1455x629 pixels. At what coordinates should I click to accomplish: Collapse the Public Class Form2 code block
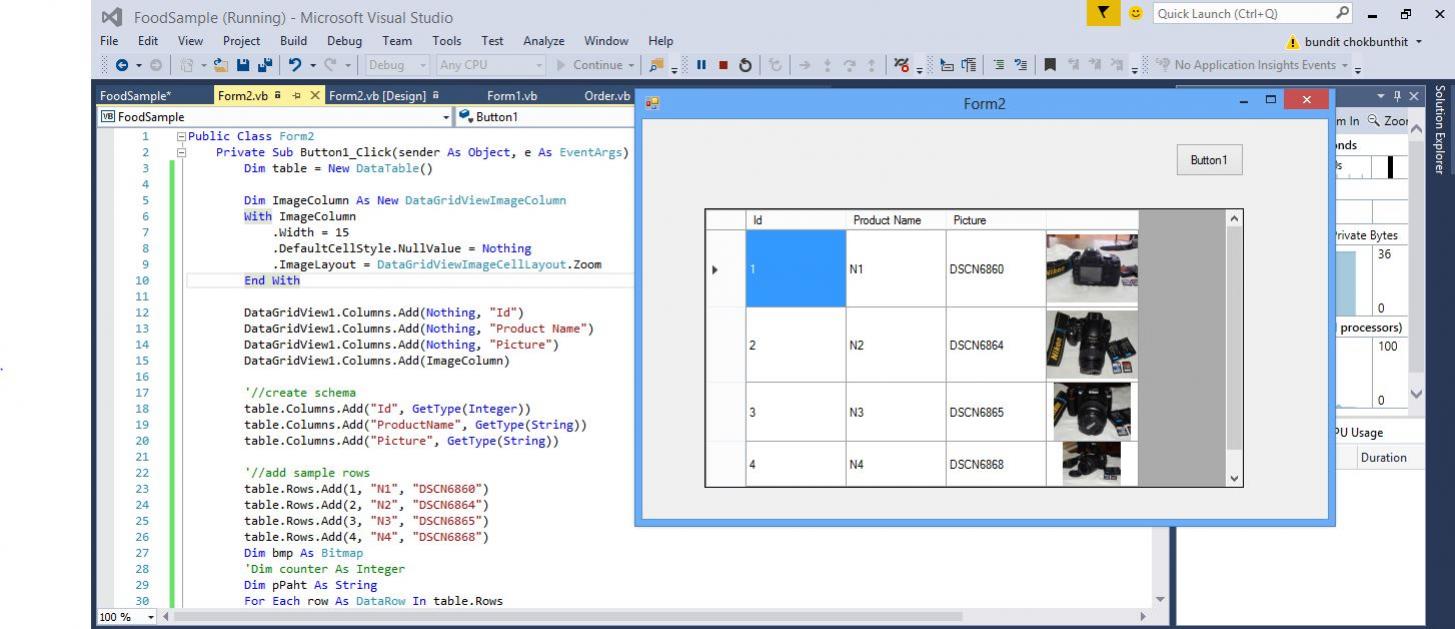(181, 136)
